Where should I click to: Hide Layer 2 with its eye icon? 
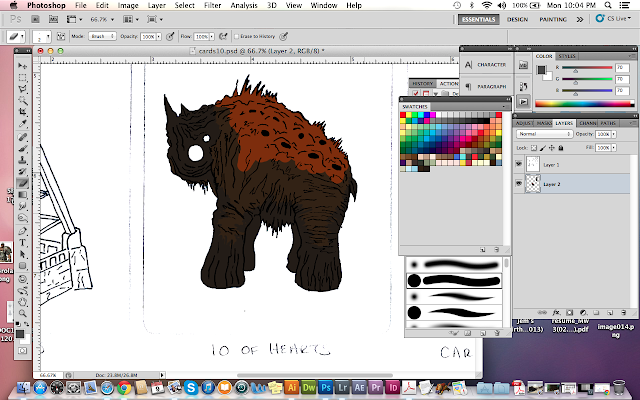click(x=519, y=184)
